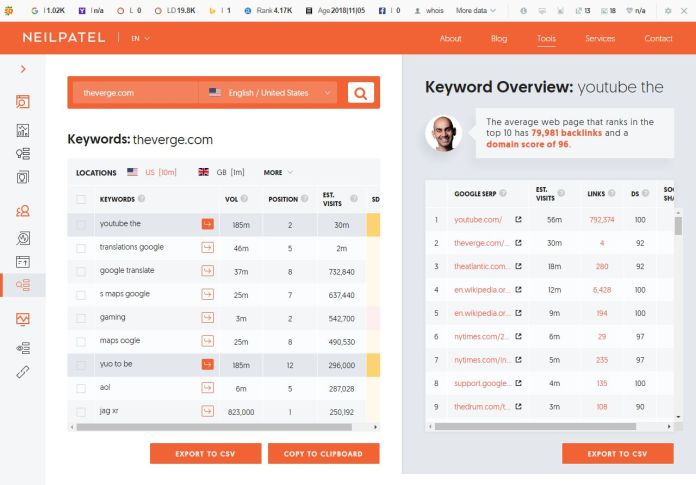
Task: Expand the left sidebar chevron arrow
Action: (23, 69)
